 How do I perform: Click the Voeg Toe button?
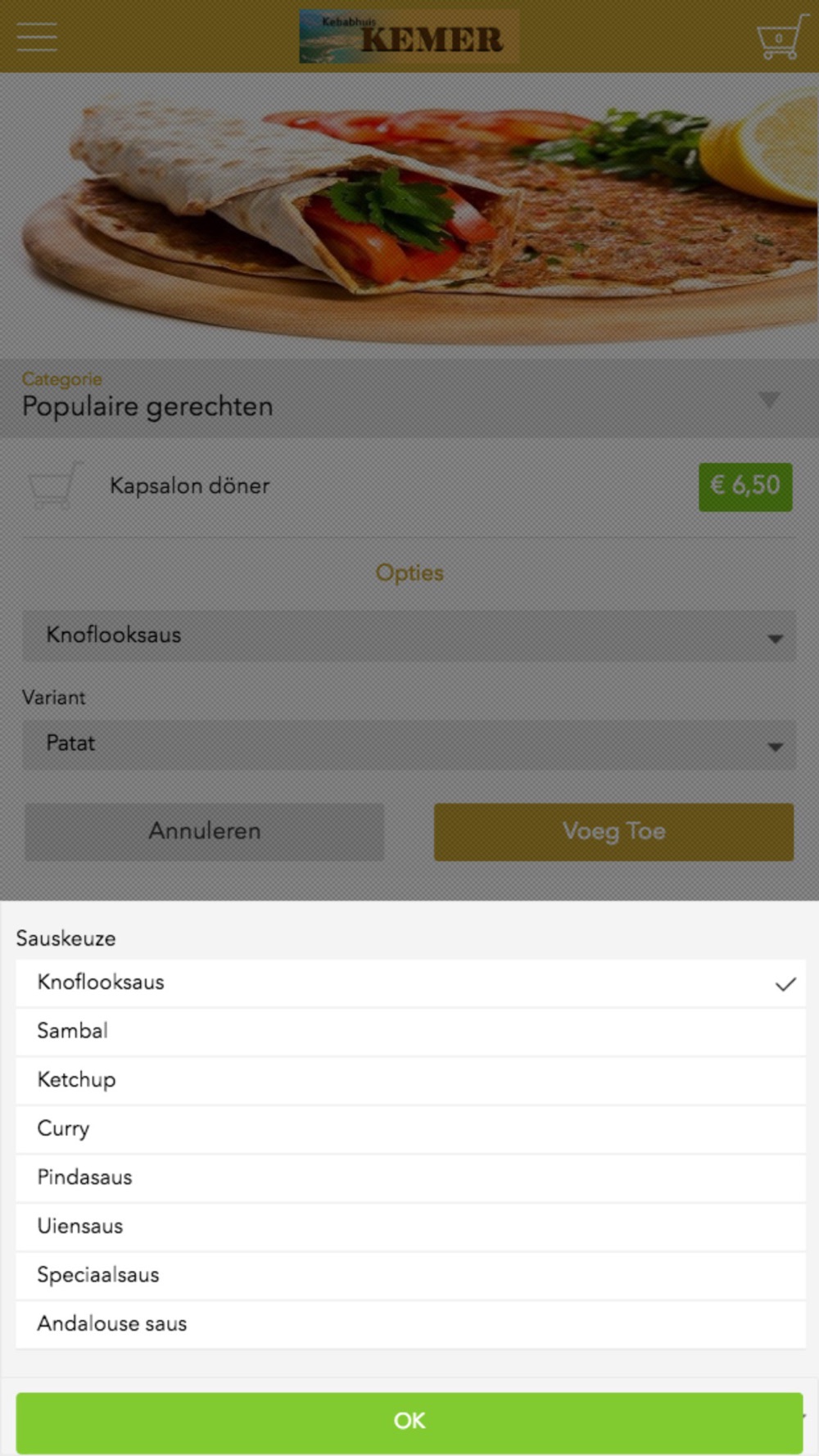tap(613, 831)
